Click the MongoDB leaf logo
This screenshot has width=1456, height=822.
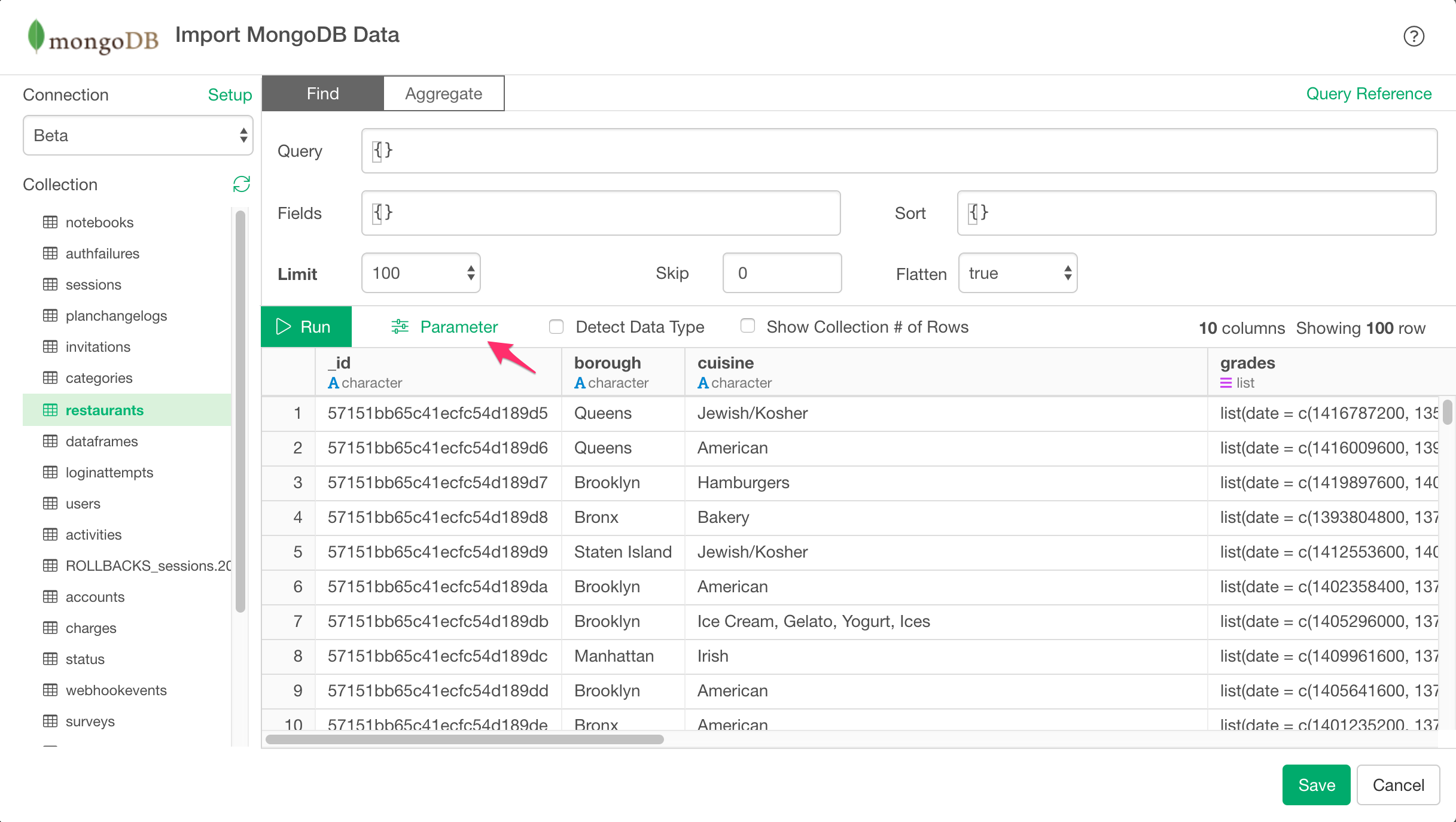(x=36, y=36)
